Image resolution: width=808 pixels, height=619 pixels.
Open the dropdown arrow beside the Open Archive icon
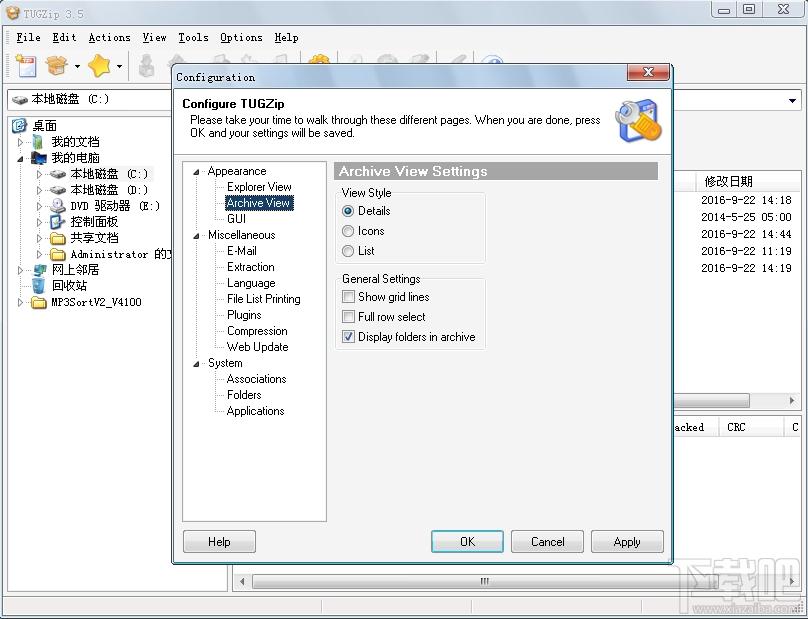pyautogui.click(x=77, y=66)
